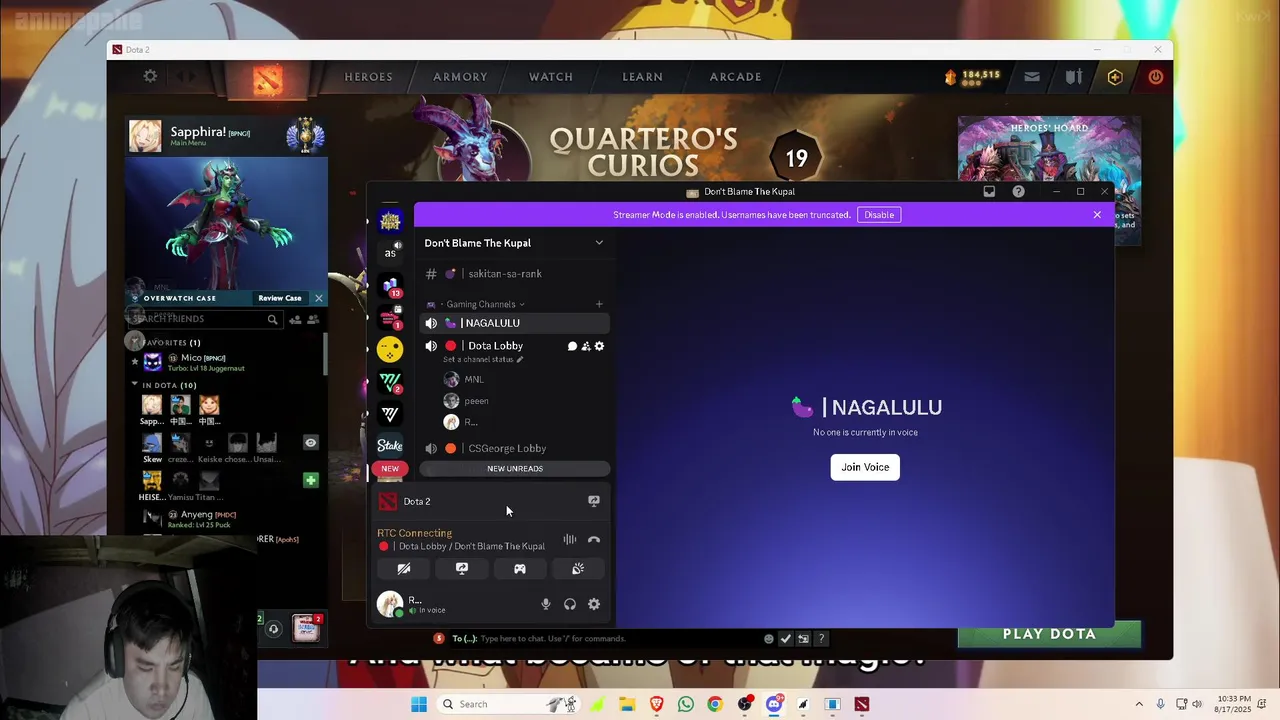Toggle noise suppression waveform icon
The image size is (1280, 720).
point(569,540)
